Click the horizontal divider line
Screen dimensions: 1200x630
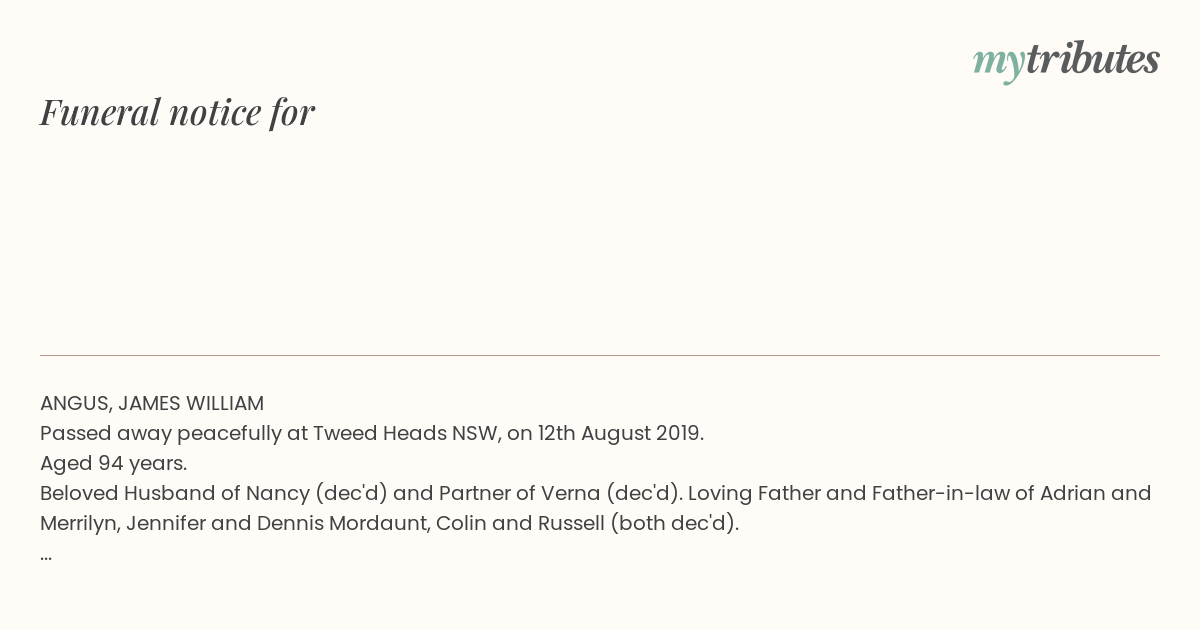coord(600,355)
